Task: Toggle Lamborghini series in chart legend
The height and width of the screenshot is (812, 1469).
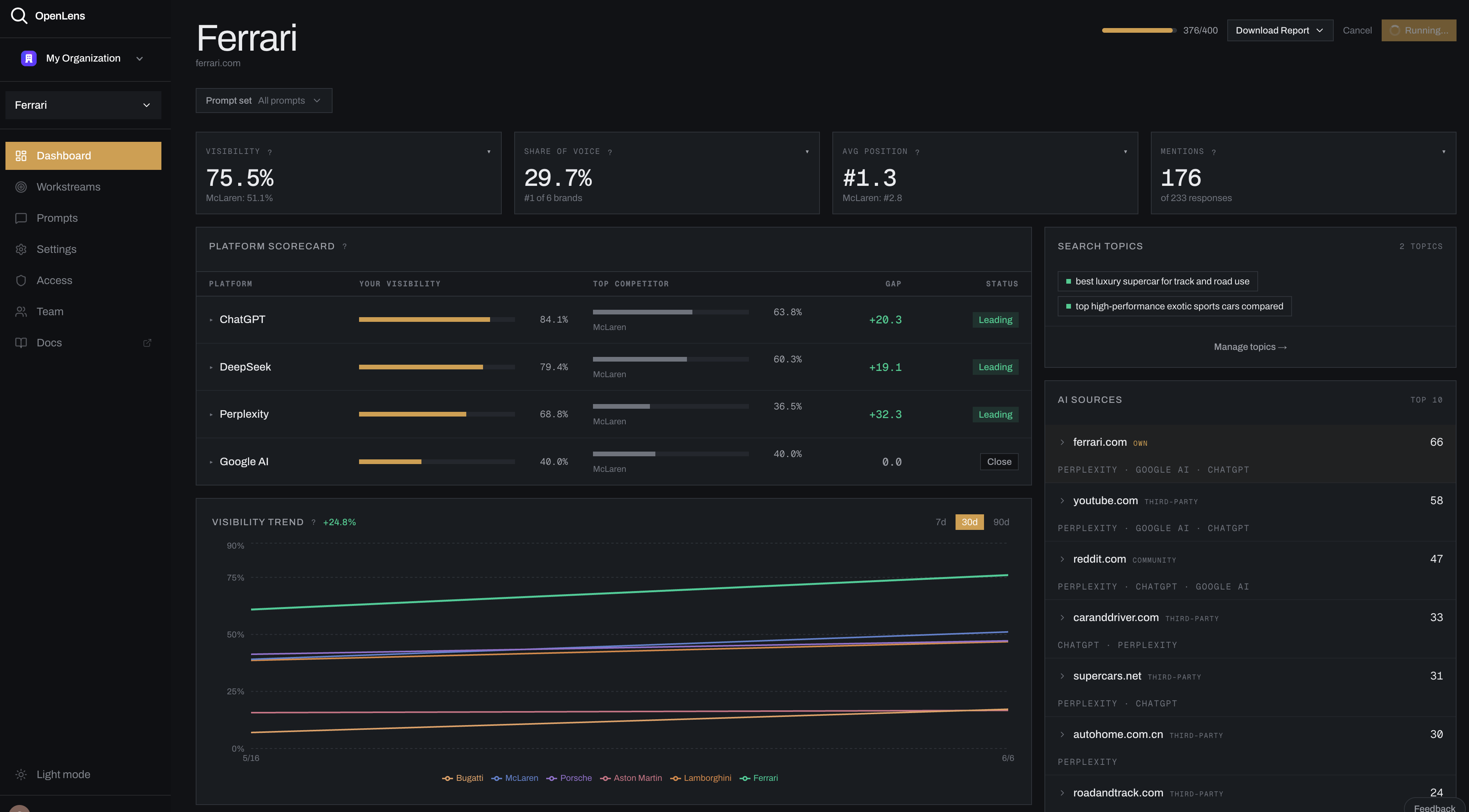Action: tap(700, 778)
